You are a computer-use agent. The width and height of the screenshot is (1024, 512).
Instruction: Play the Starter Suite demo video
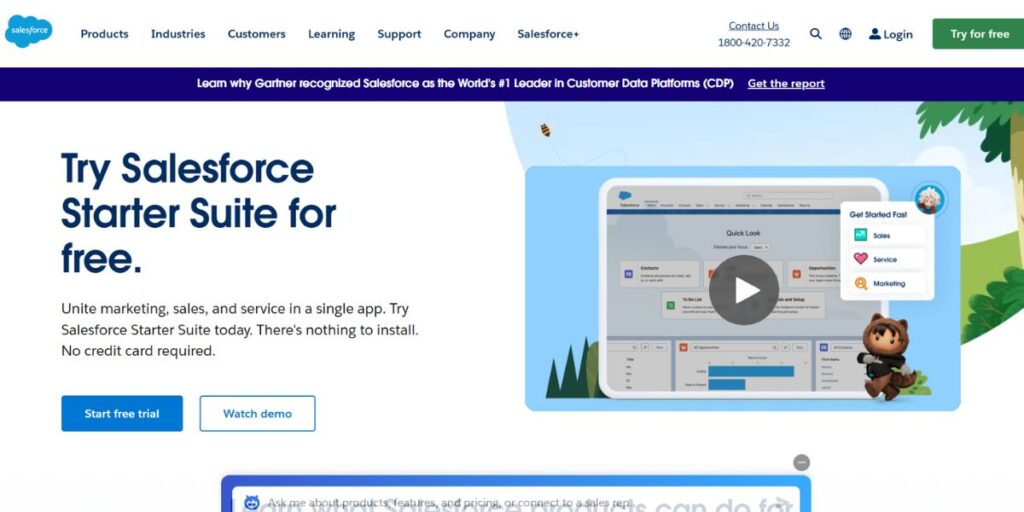(743, 290)
